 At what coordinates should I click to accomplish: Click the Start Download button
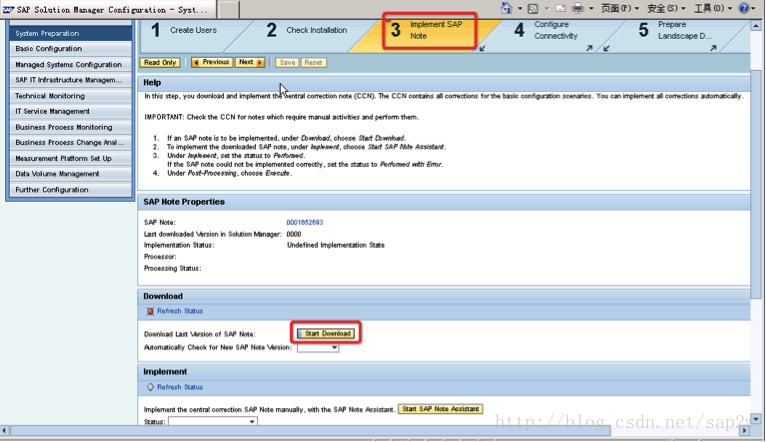click(x=326, y=334)
